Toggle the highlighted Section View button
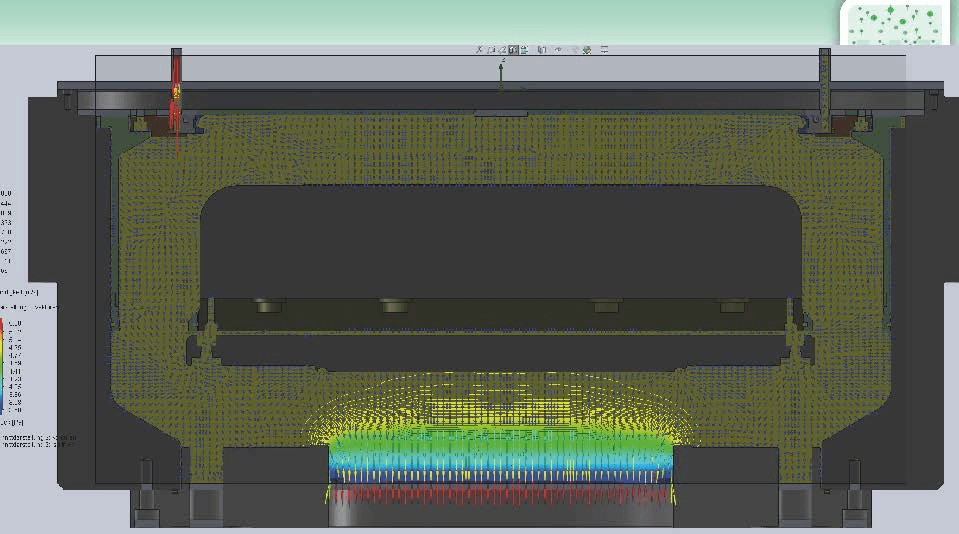Screen dimensions: 959x534 pos(513,49)
